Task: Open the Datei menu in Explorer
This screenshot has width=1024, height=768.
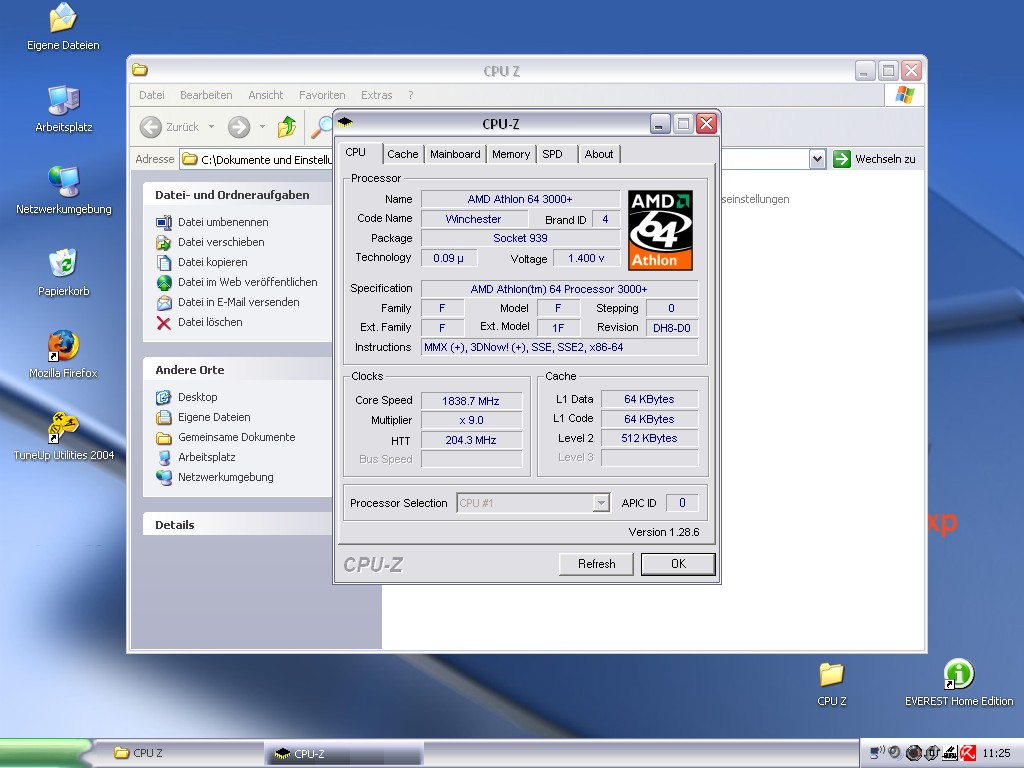Action: [x=152, y=95]
